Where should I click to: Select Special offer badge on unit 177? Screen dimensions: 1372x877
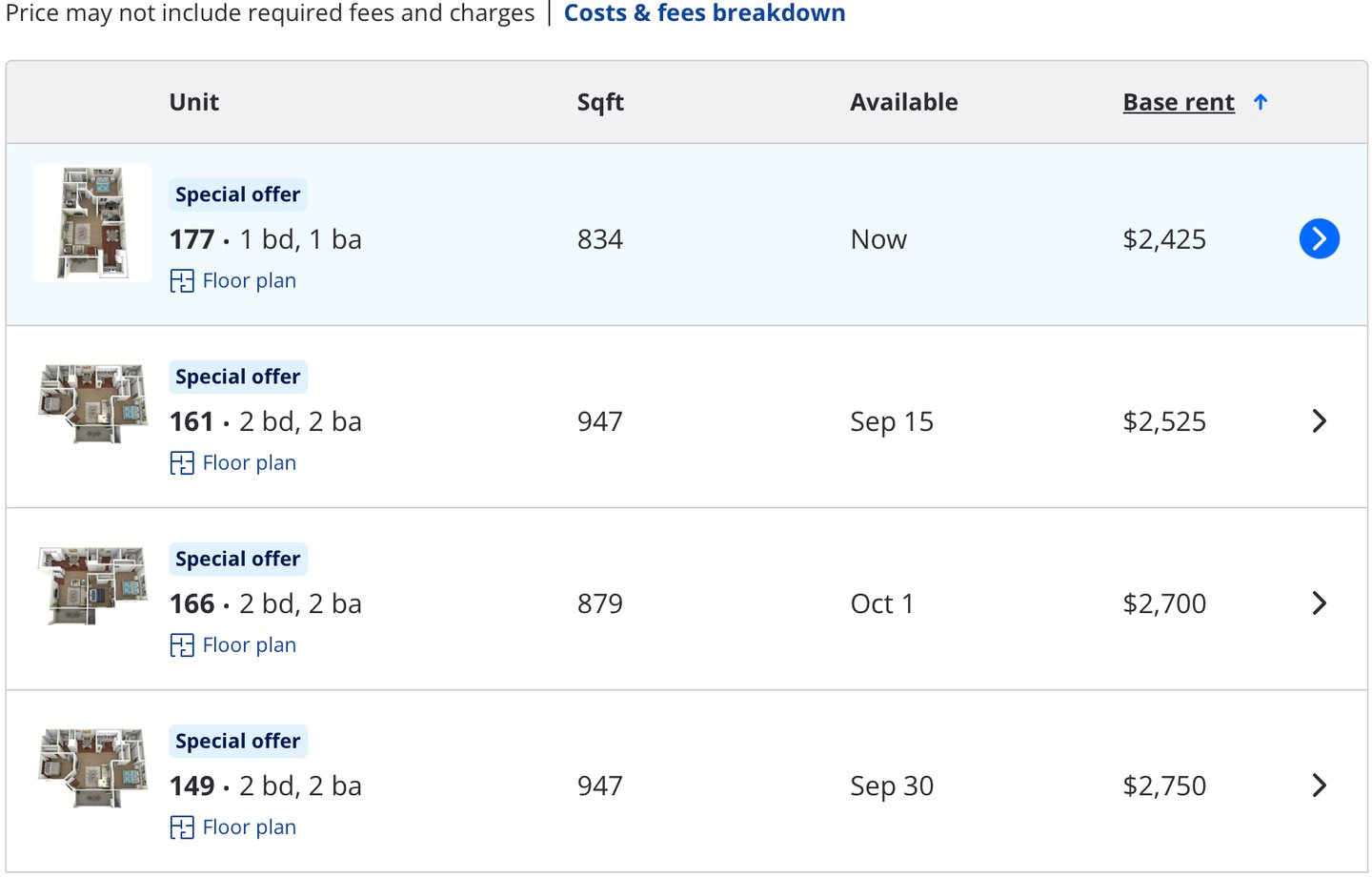point(238,194)
